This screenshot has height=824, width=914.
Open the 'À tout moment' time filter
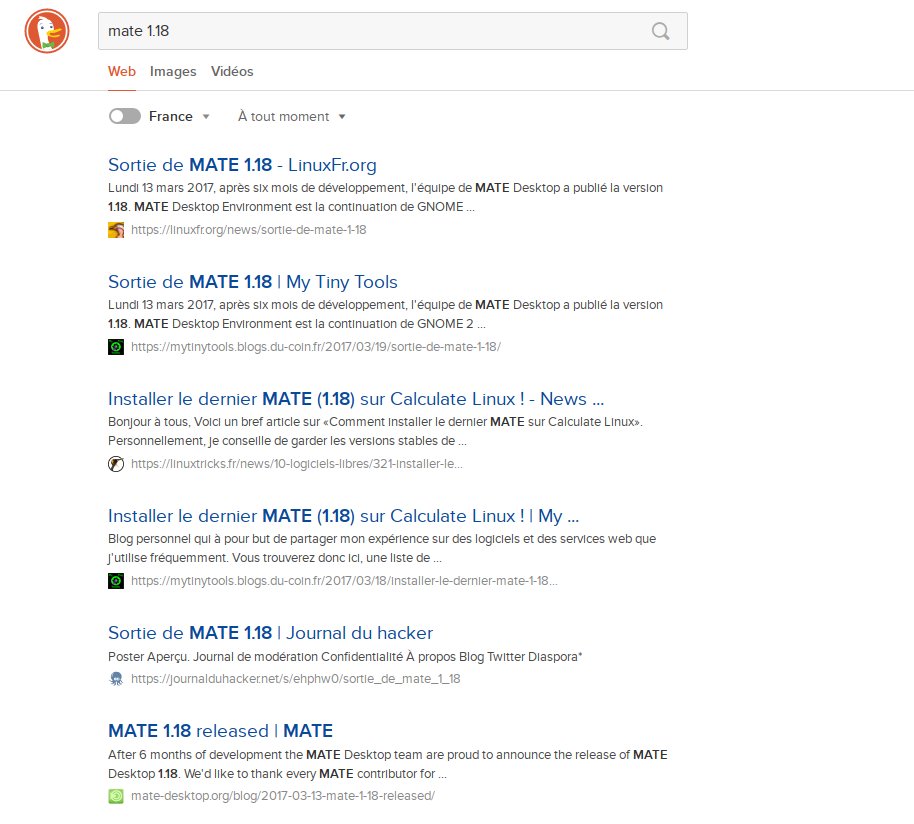coord(291,116)
